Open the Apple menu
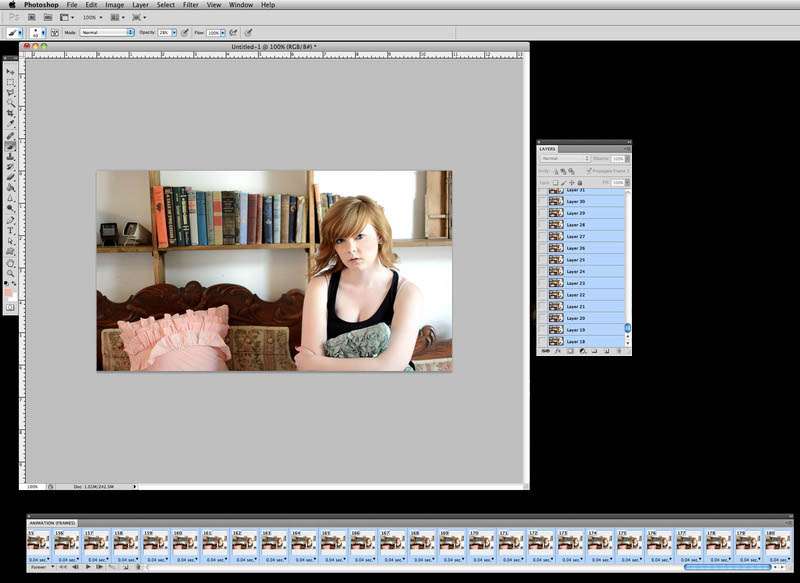Viewport: 800px width, 583px height. click(12, 5)
